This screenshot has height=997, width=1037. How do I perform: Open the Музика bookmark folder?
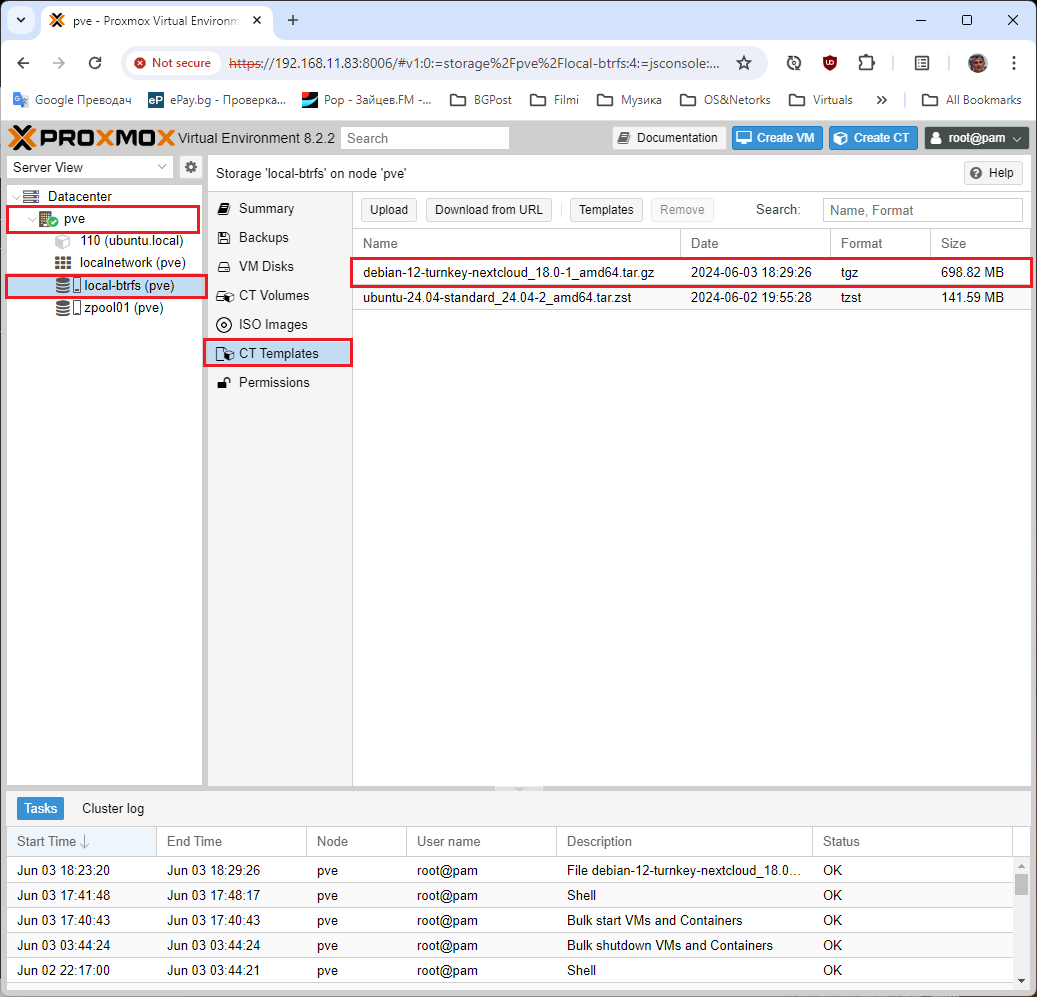(629, 100)
